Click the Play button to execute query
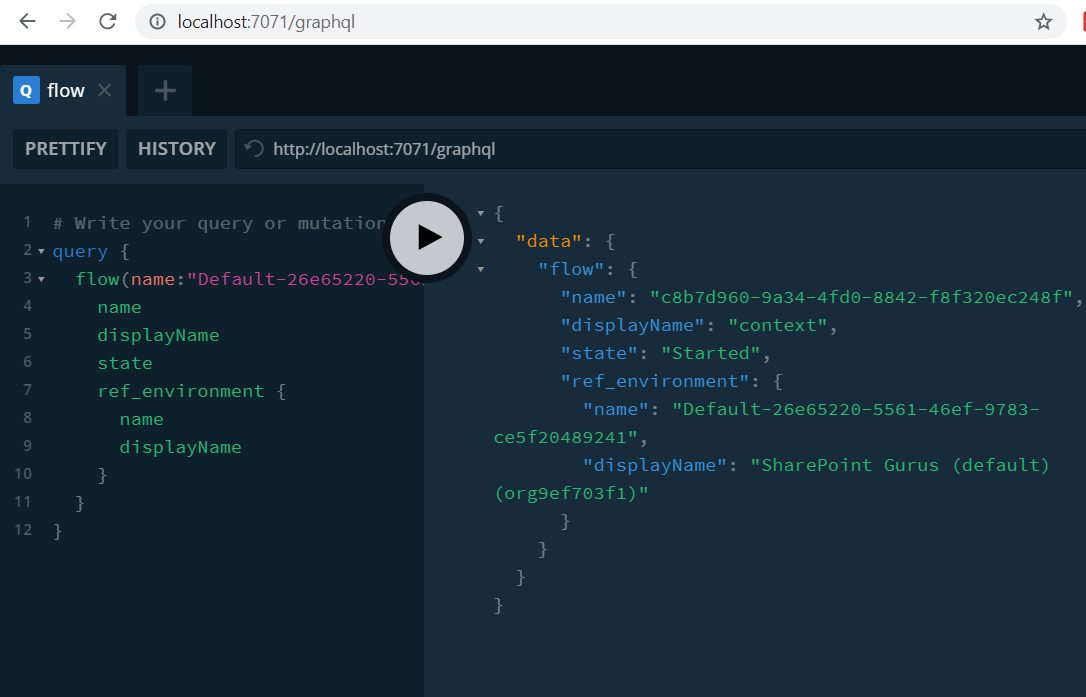The height and width of the screenshot is (697, 1086). [427, 237]
